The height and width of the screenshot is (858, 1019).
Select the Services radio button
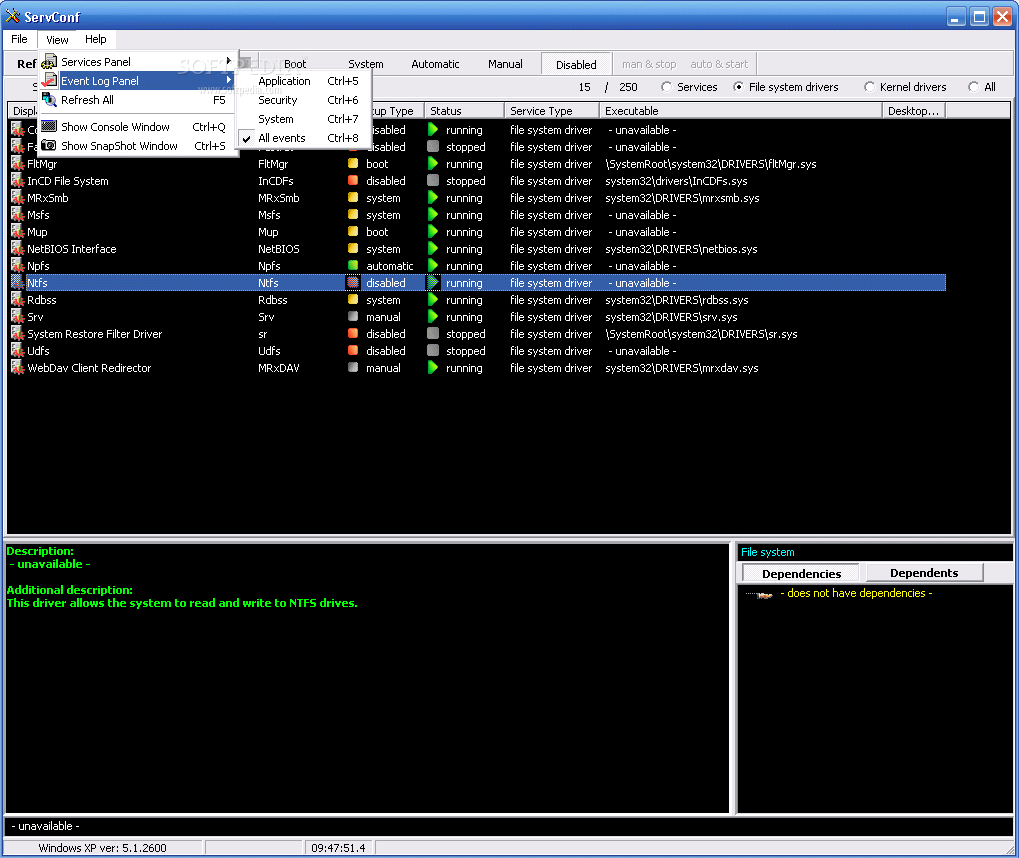667,86
